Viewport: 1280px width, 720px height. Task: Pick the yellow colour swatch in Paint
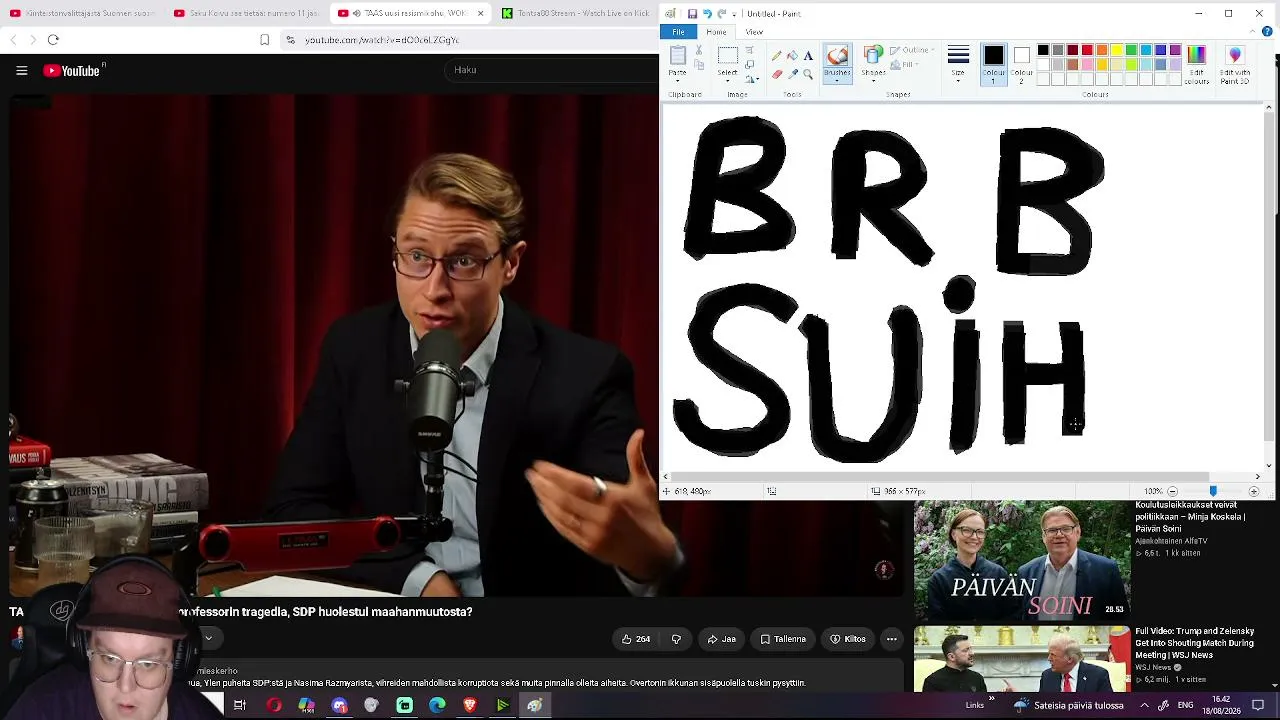pyautogui.click(x=1117, y=50)
